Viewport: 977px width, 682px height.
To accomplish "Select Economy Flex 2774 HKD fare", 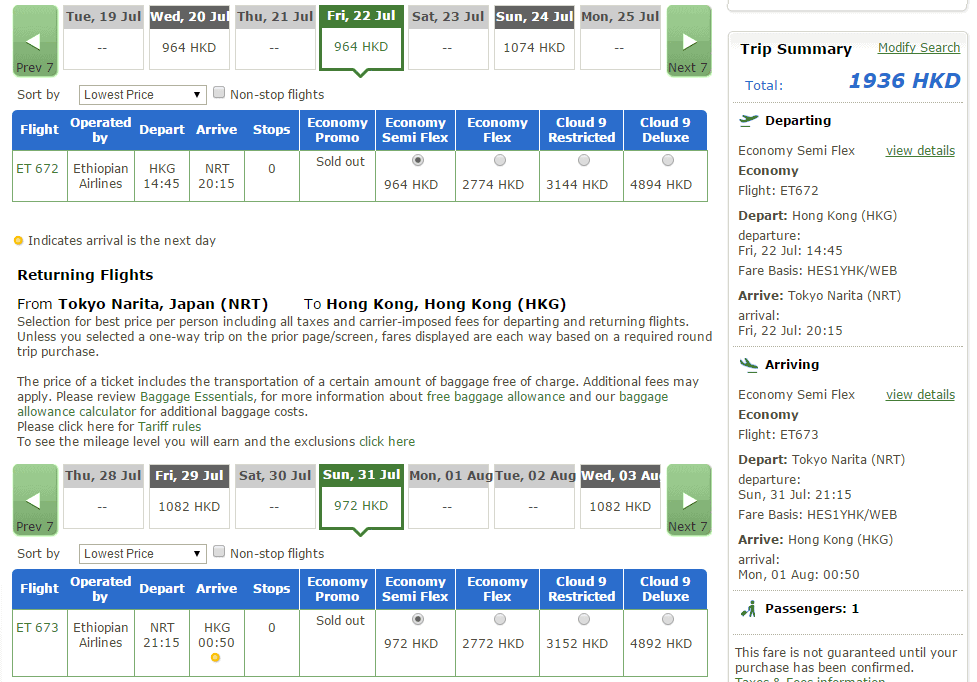I will coord(499,160).
